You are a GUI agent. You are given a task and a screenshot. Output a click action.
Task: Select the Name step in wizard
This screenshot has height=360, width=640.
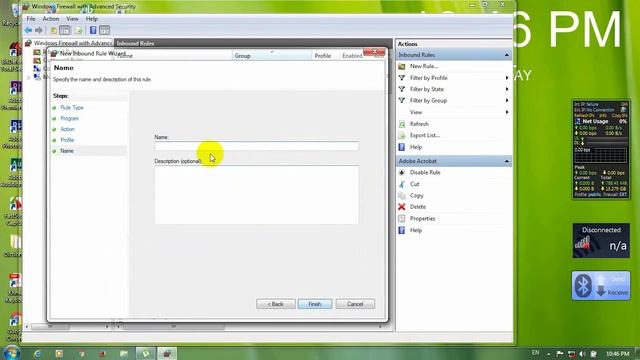[x=67, y=151]
